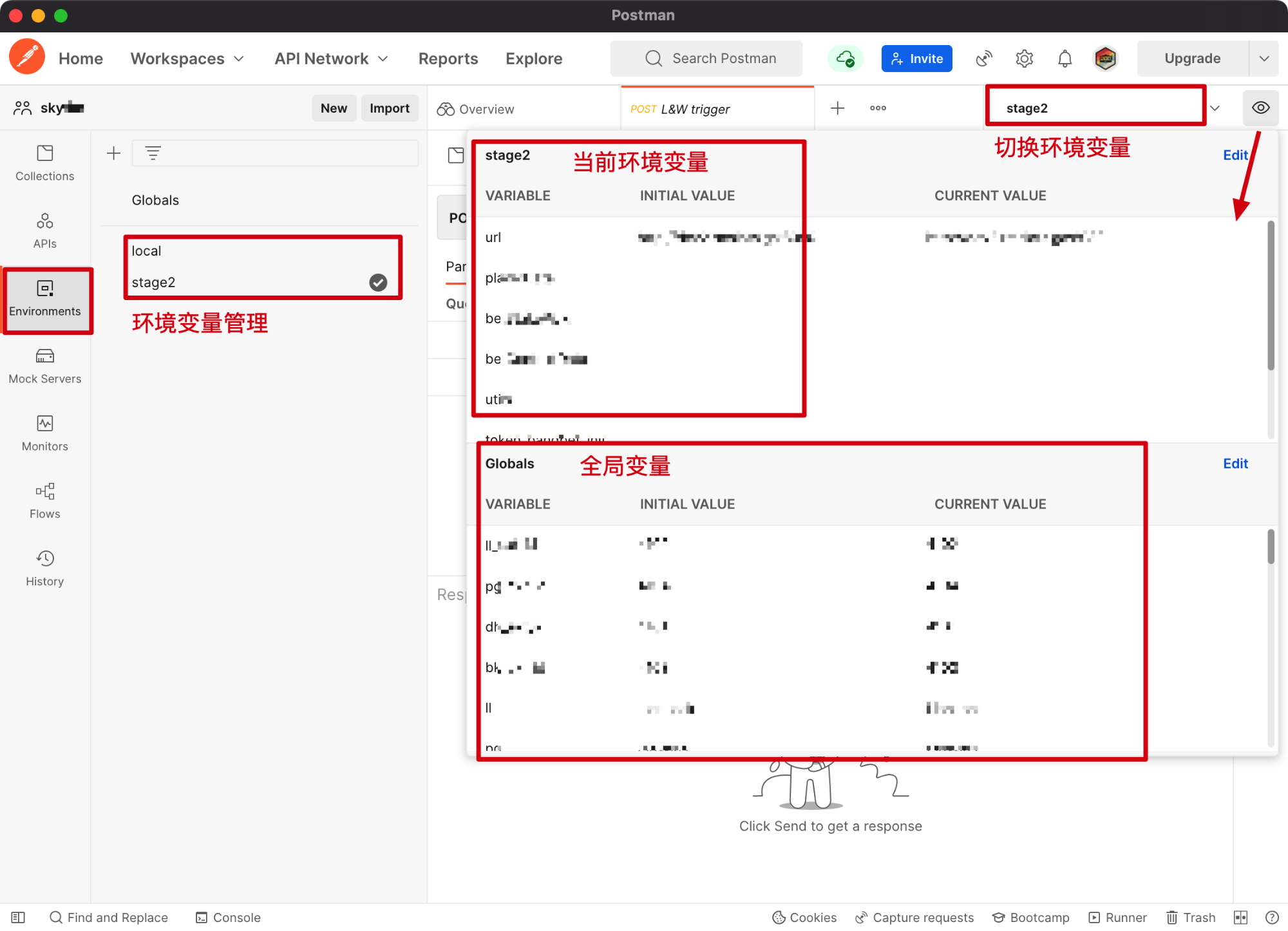Open Cookies from status bar
This screenshot has height=931, width=1288.
coord(805,917)
